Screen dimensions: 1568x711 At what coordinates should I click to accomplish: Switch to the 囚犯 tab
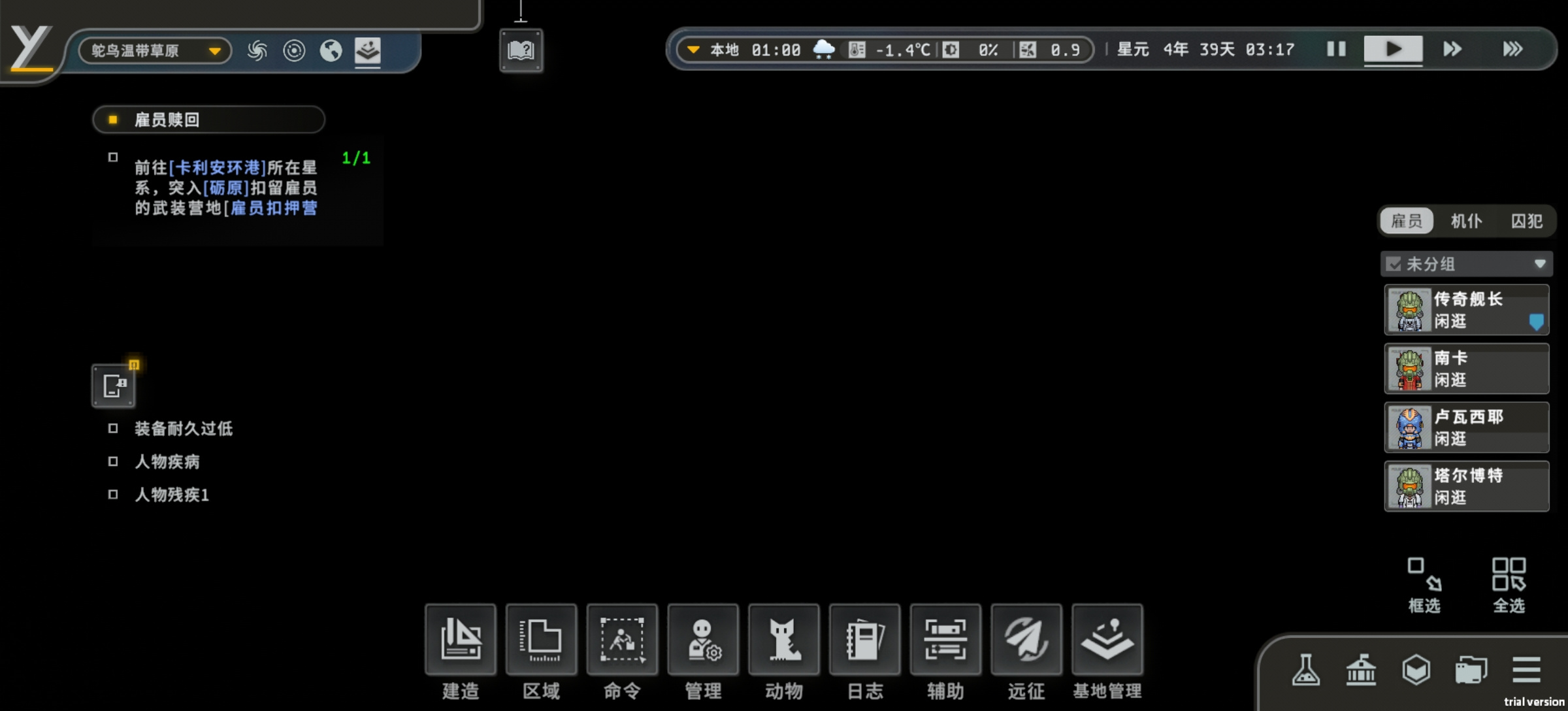point(1526,221)
